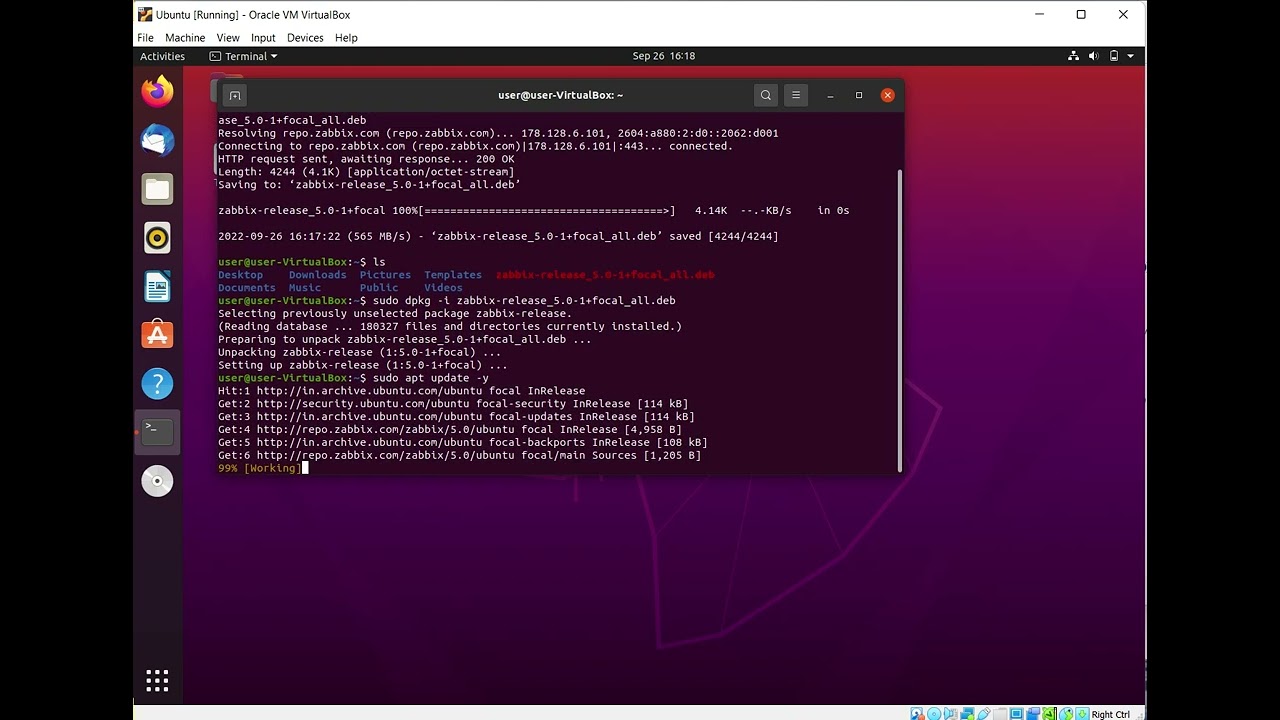
Task: Close the Terminal window
Action: pos(887,95)
